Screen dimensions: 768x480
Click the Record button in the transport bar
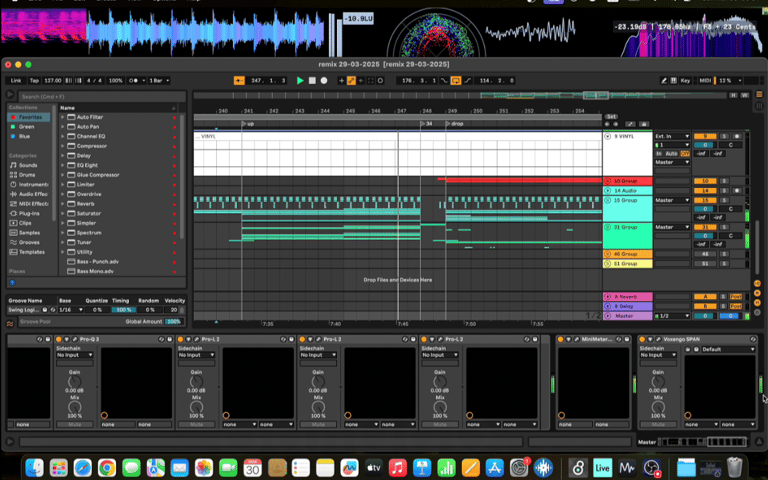(325, 80)
